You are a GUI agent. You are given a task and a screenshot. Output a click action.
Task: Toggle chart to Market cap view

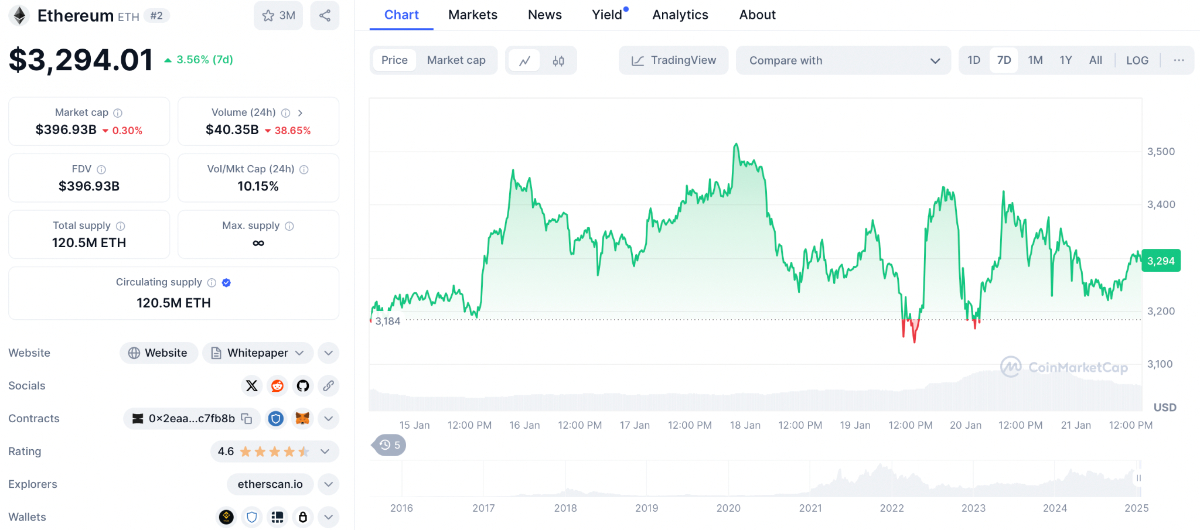456,60
